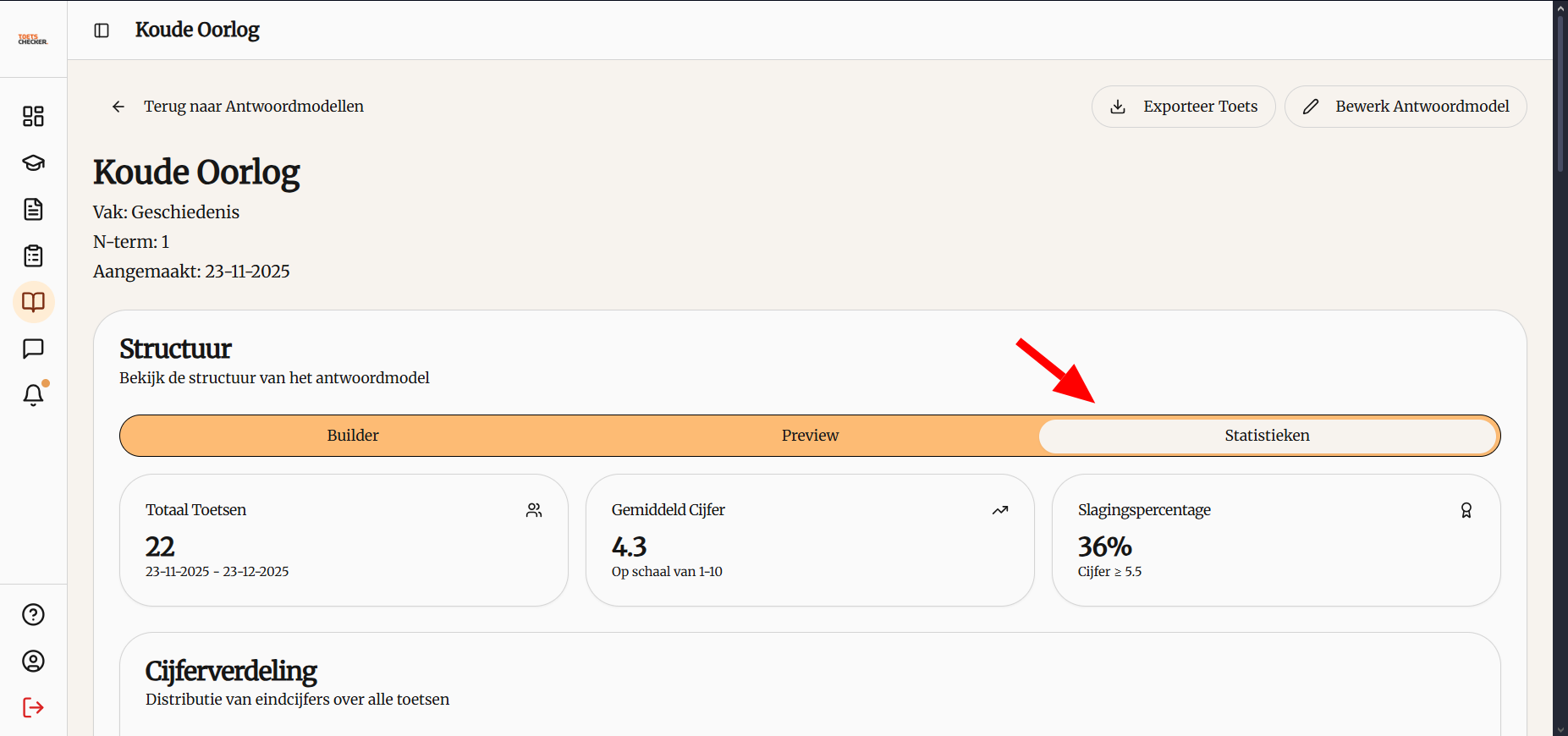Image resolution: width=1568 pixels, height=736 pixels.
Task: Click the Distributie van eindcijfers description
Action: tap(297, 700)
